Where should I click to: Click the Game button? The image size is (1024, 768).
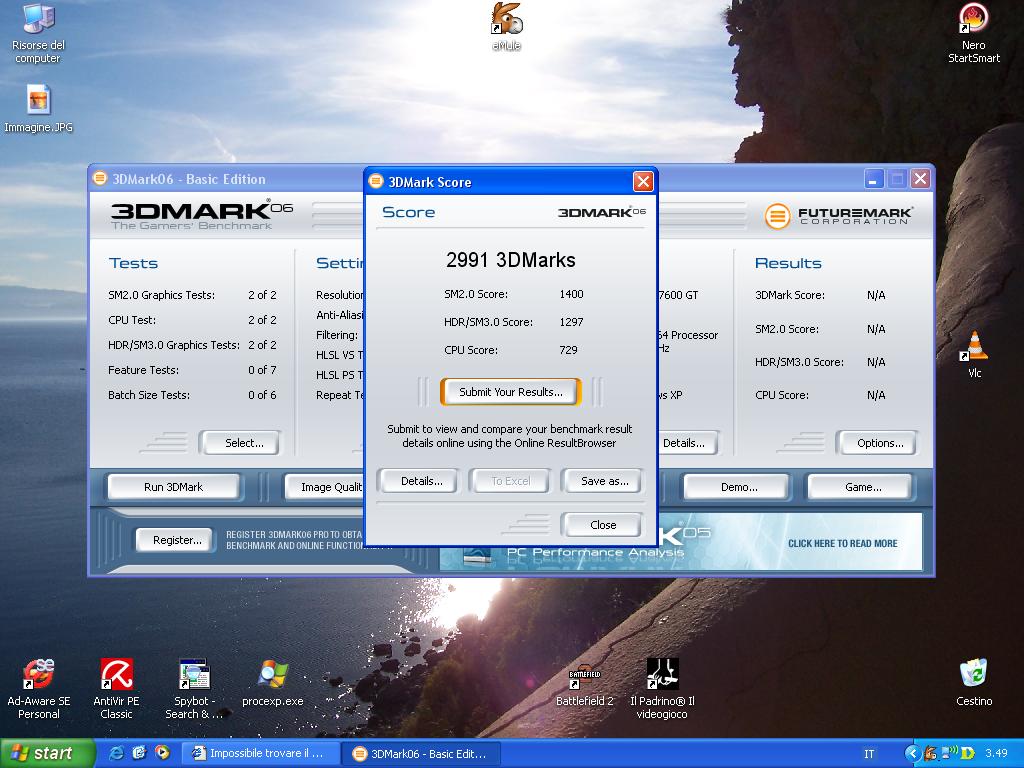(861, 487)
